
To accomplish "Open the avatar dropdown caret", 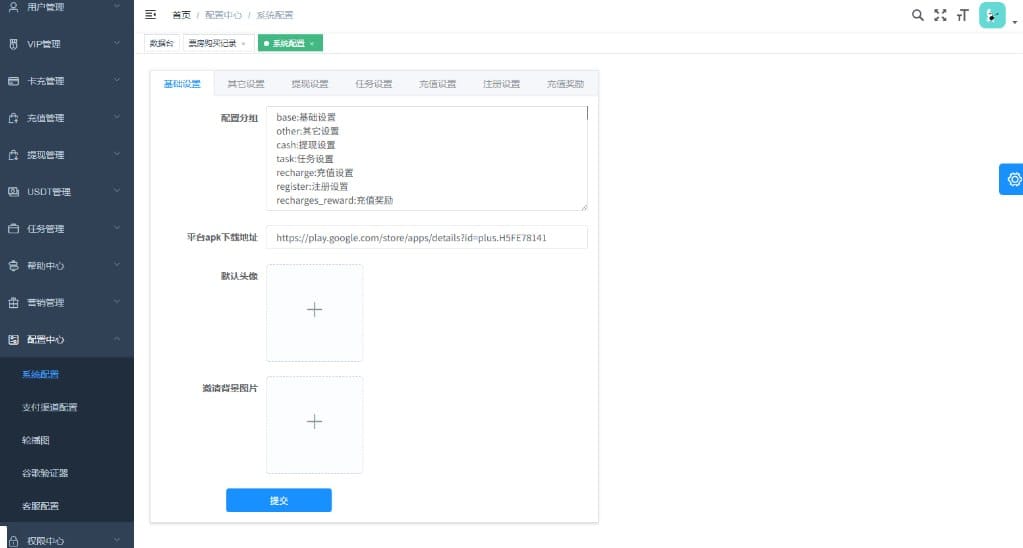I will pyautogui.click(x=1015, y=22).
